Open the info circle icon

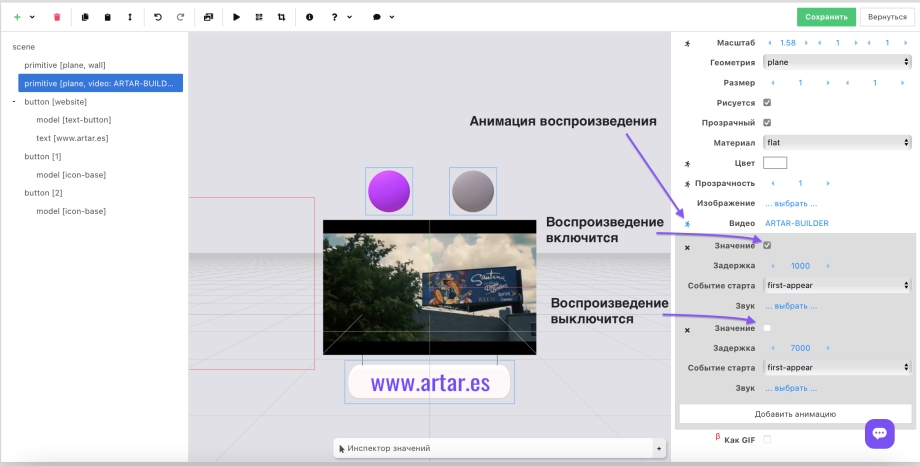pos(309,17)
